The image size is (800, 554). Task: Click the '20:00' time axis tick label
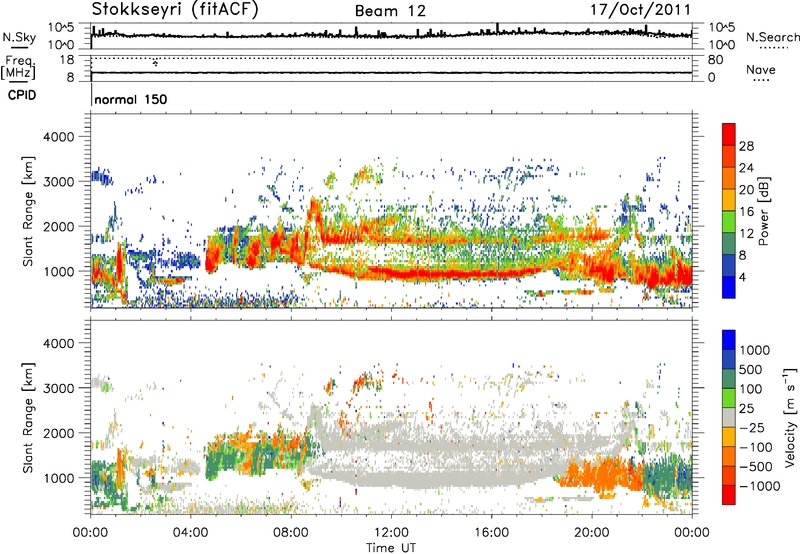pos(592,533)
